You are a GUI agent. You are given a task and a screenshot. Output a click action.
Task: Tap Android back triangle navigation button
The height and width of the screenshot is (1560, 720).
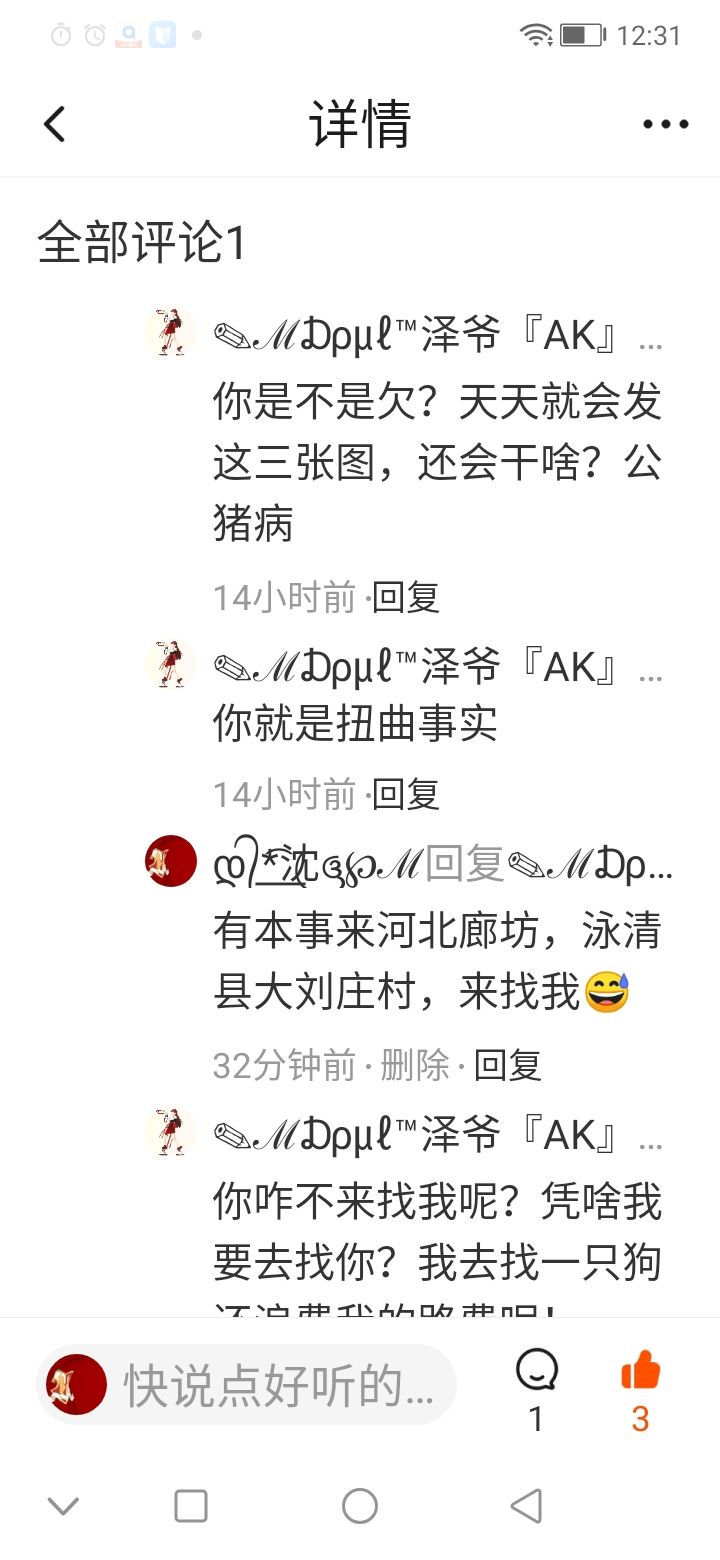tap(526, 1505)
